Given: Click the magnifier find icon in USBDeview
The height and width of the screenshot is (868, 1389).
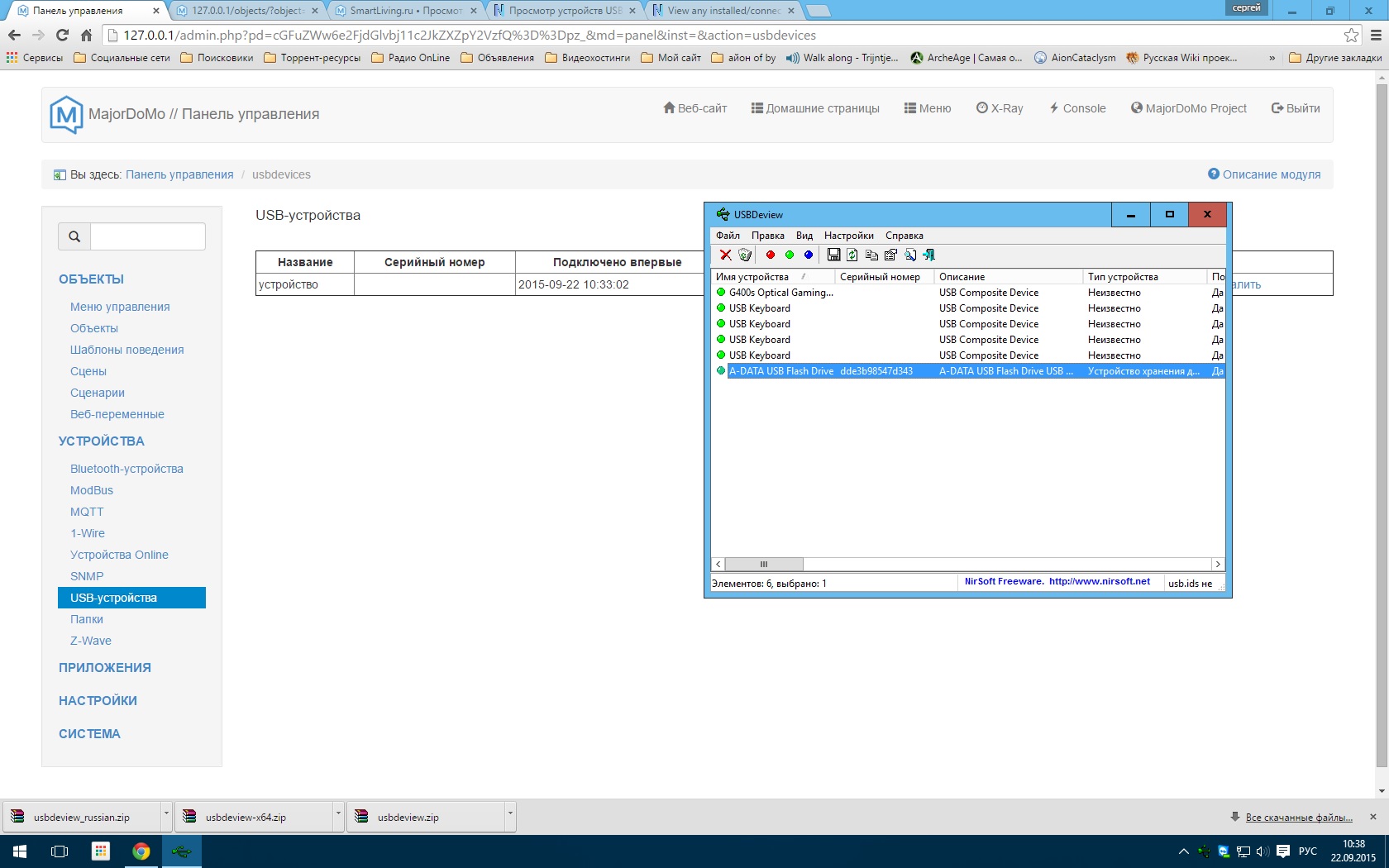Looking at the screenshot, I should pyautogui.click(x=910, y=255).
